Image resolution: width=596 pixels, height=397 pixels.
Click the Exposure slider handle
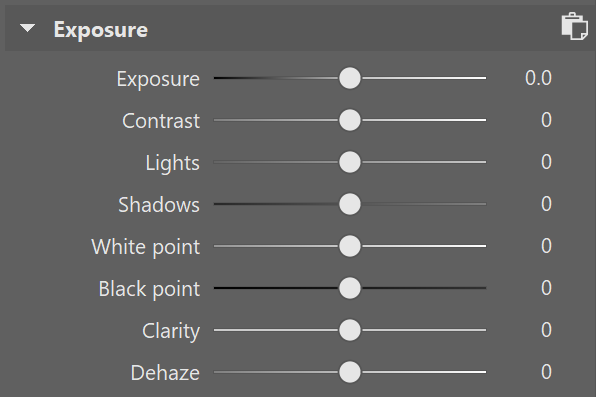point(350,78)
